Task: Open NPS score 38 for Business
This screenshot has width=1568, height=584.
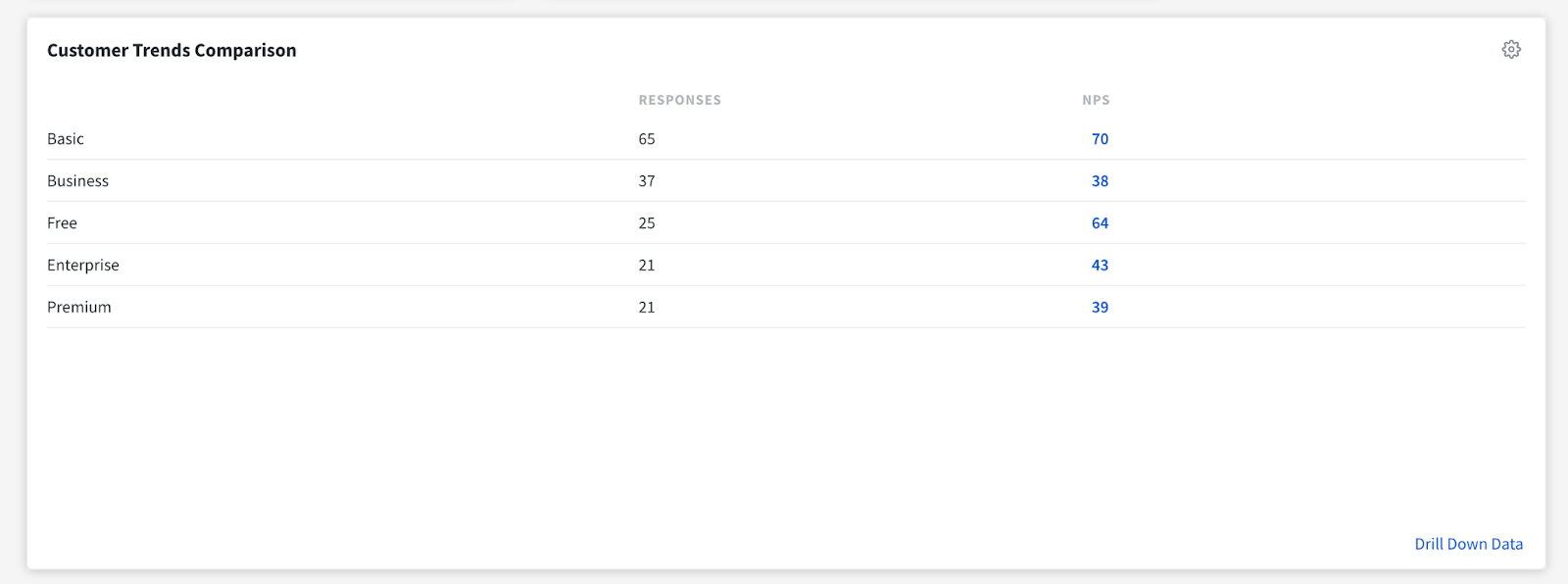Action: (1100, 181)
